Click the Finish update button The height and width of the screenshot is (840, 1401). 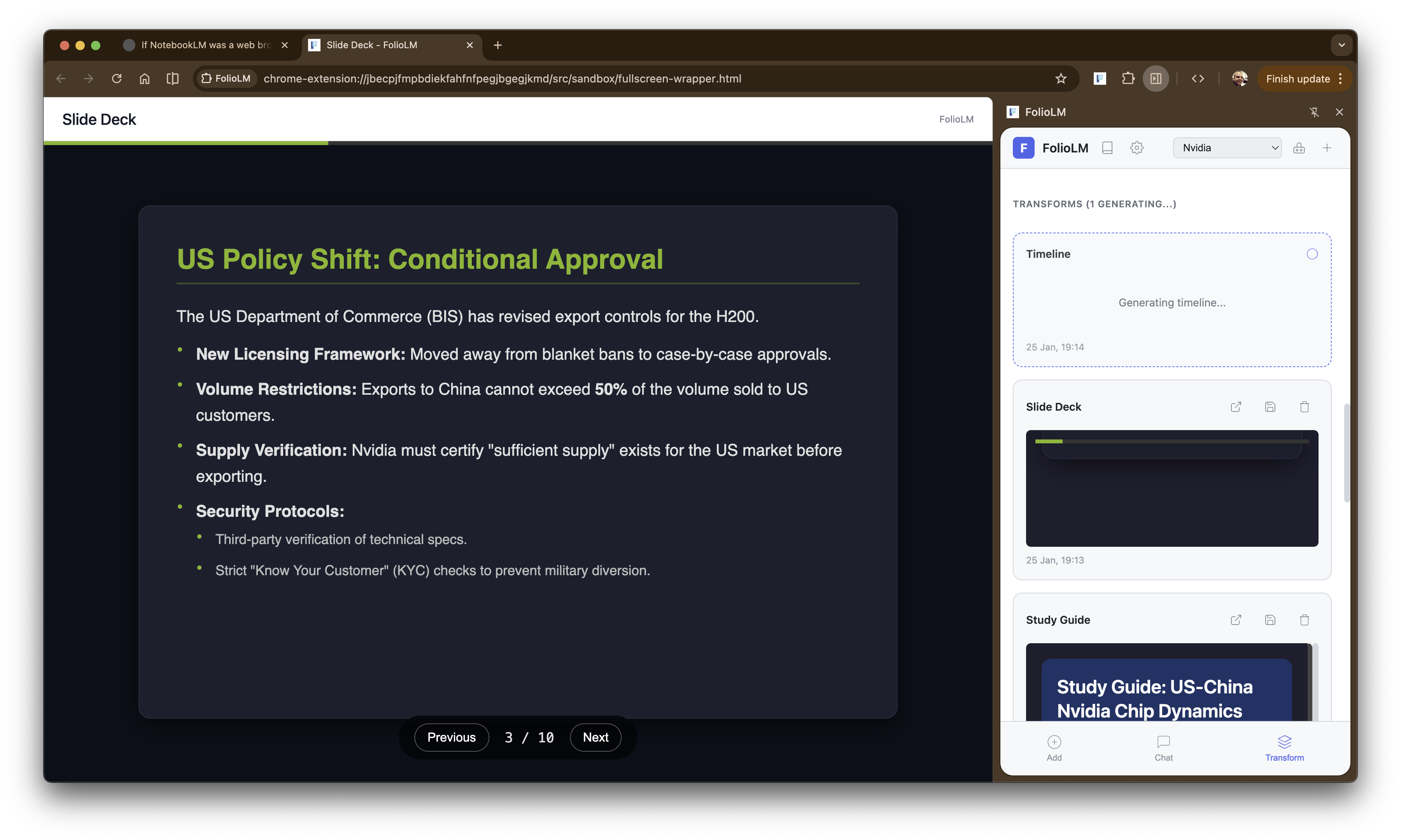point(1299,78)
